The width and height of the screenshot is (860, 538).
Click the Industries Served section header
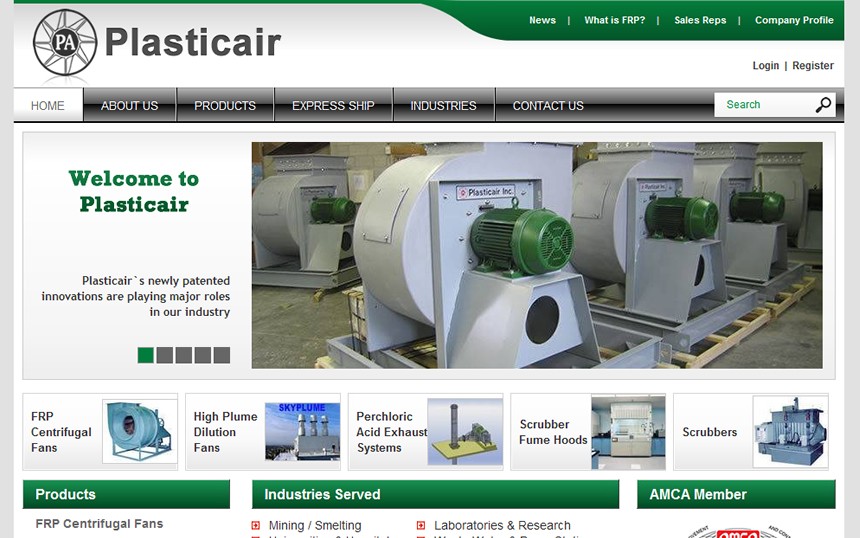(x=435, y=494)
